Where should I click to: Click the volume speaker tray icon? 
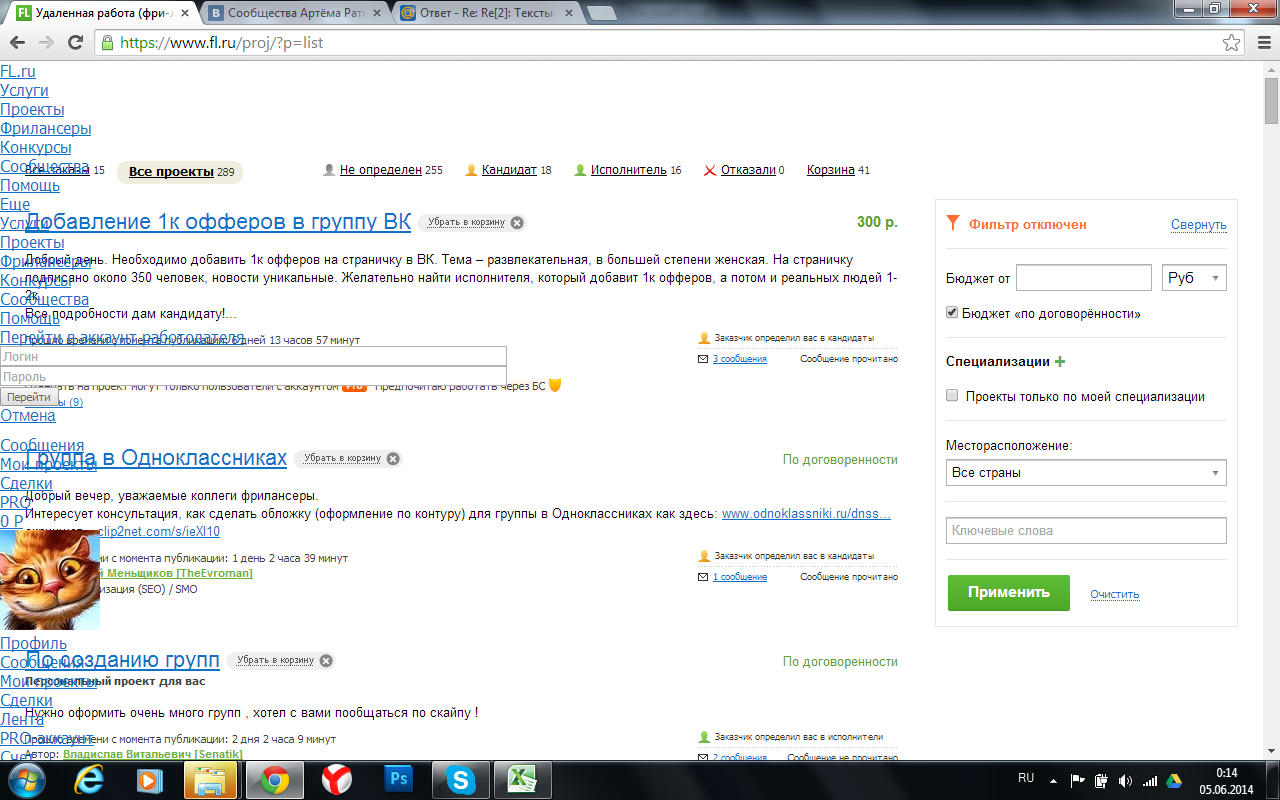[x=1126, y=781]
